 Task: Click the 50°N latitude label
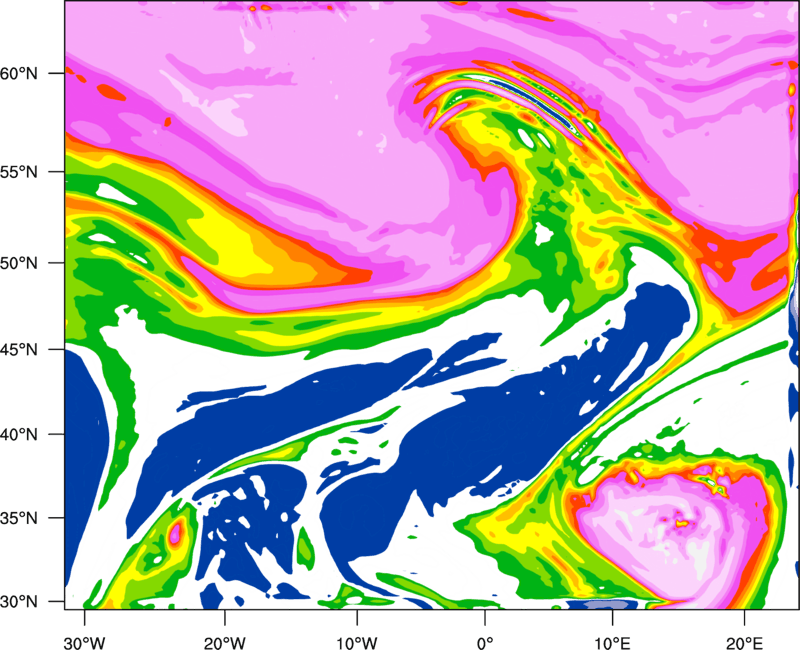tap(19, 263)
